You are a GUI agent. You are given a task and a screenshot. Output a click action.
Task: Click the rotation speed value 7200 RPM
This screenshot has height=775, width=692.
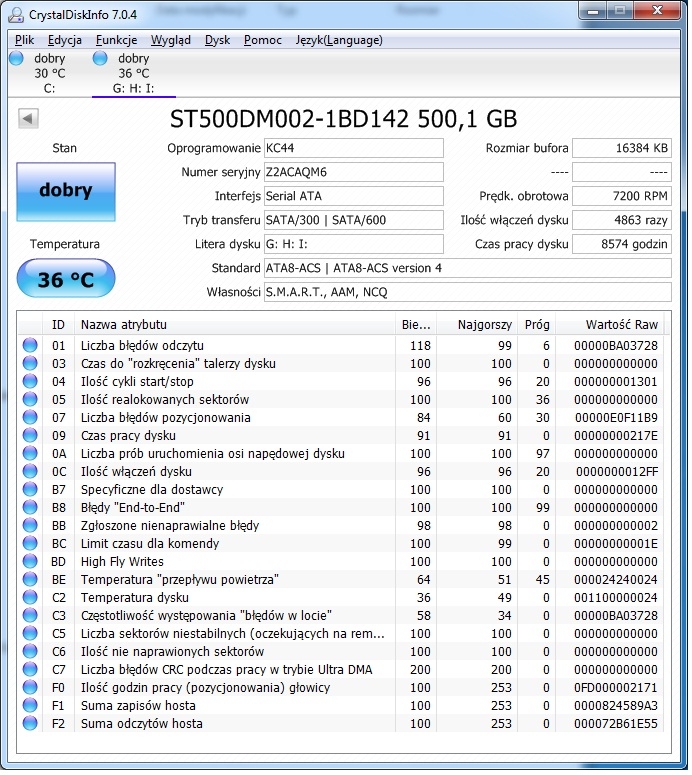(x=622, y=196)
